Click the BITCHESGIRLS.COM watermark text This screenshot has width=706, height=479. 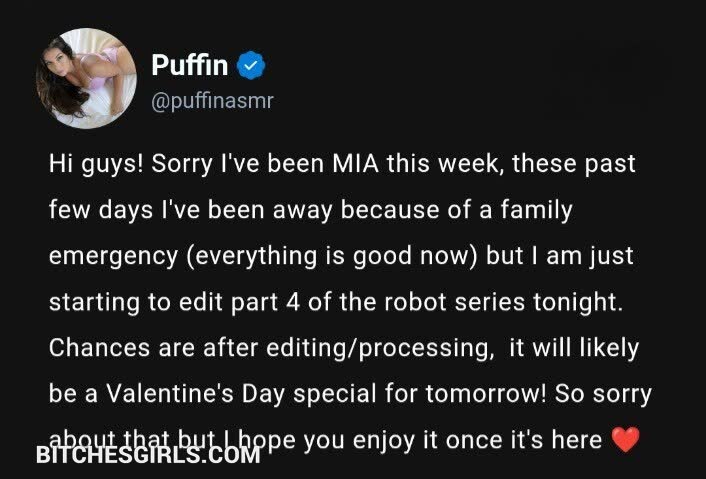(147, 455)
